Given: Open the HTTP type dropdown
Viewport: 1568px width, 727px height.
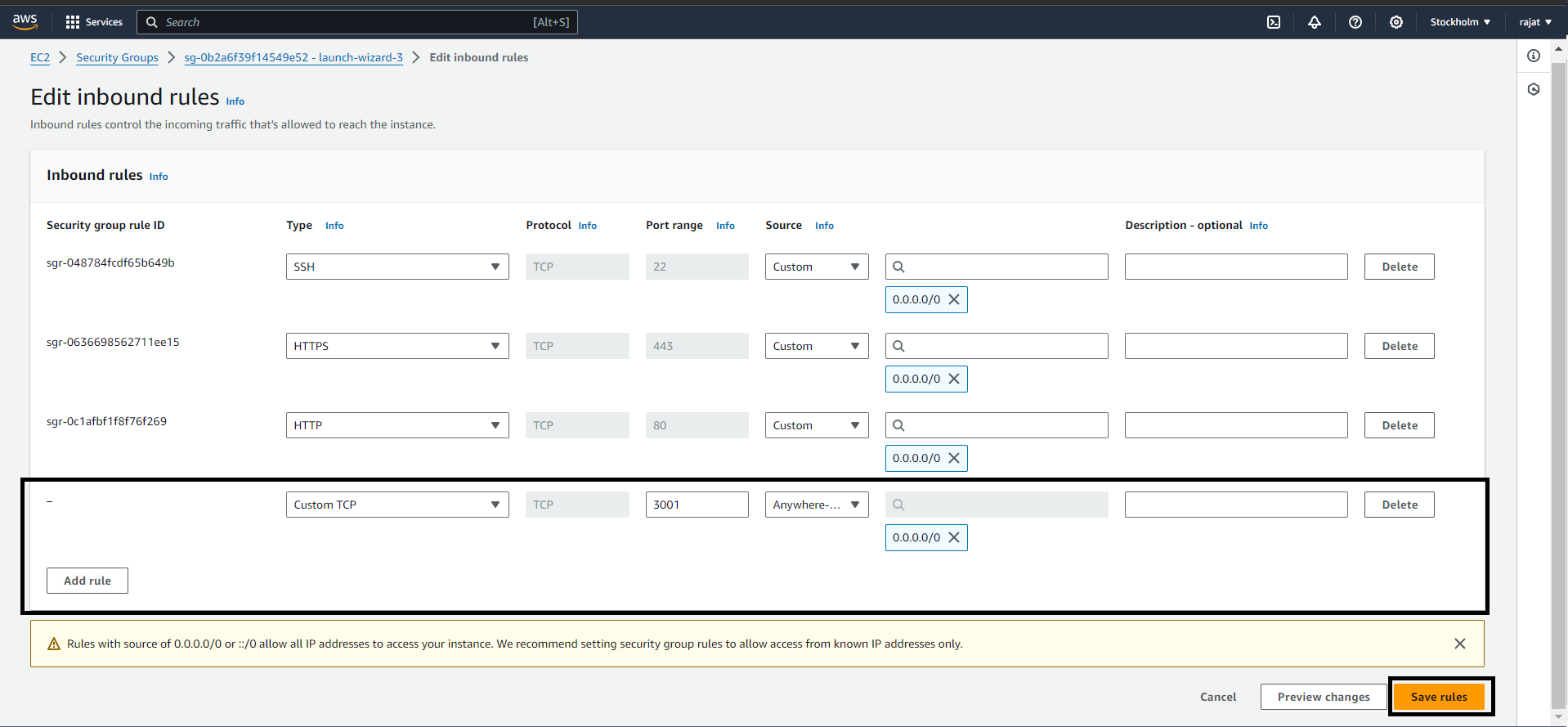Looking at the screenshot, I should tap(397, 425).
